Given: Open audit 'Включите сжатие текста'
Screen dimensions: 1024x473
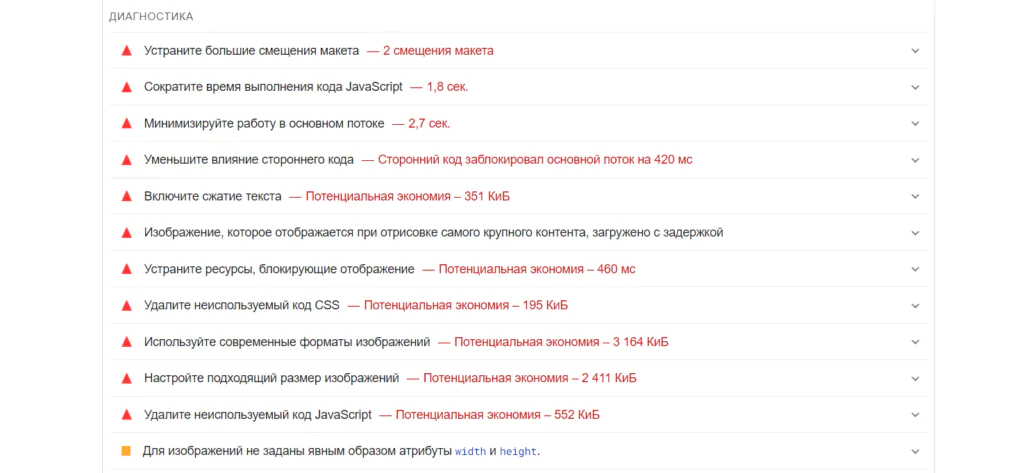Looking at the screenshot, I should 519,197.
